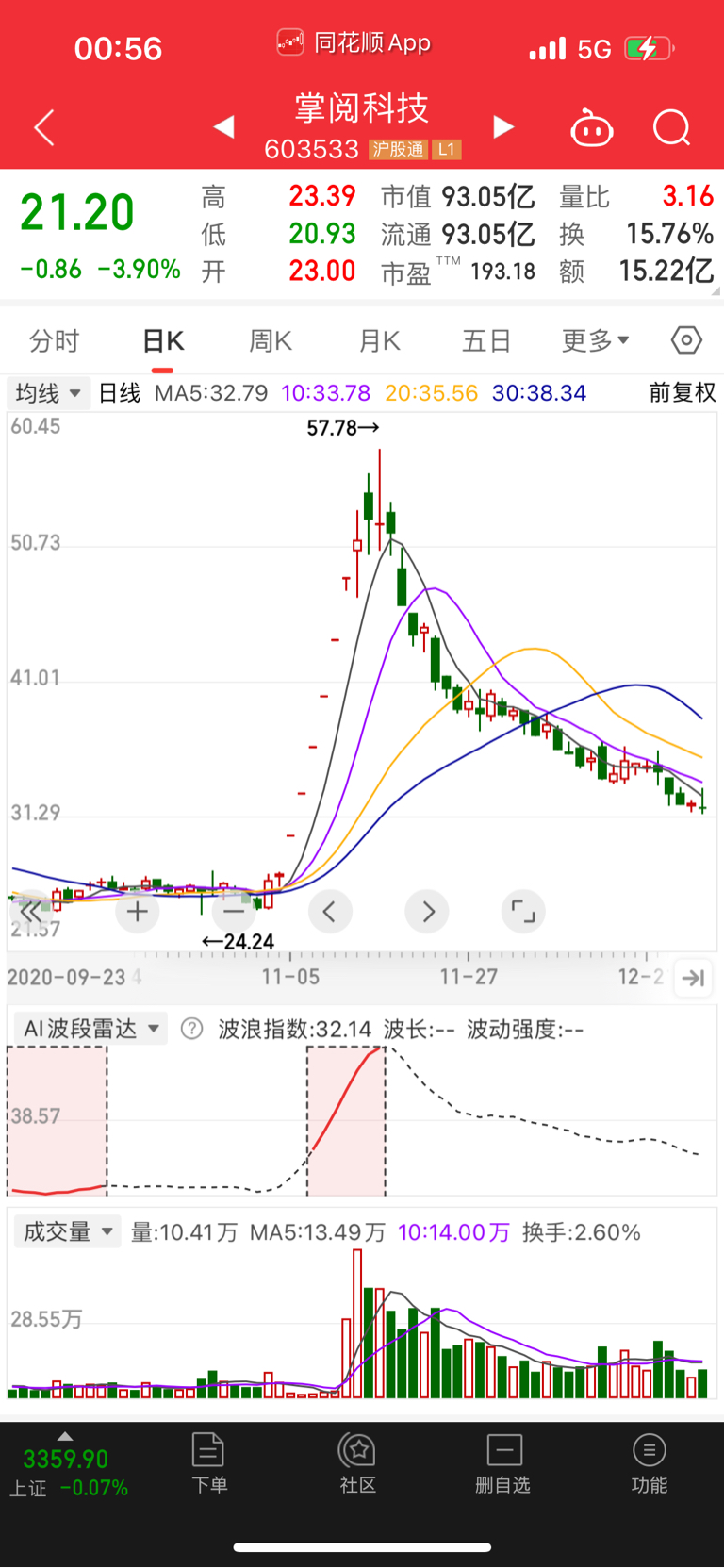Tap the current price 21.20

(x=77, y=212)
